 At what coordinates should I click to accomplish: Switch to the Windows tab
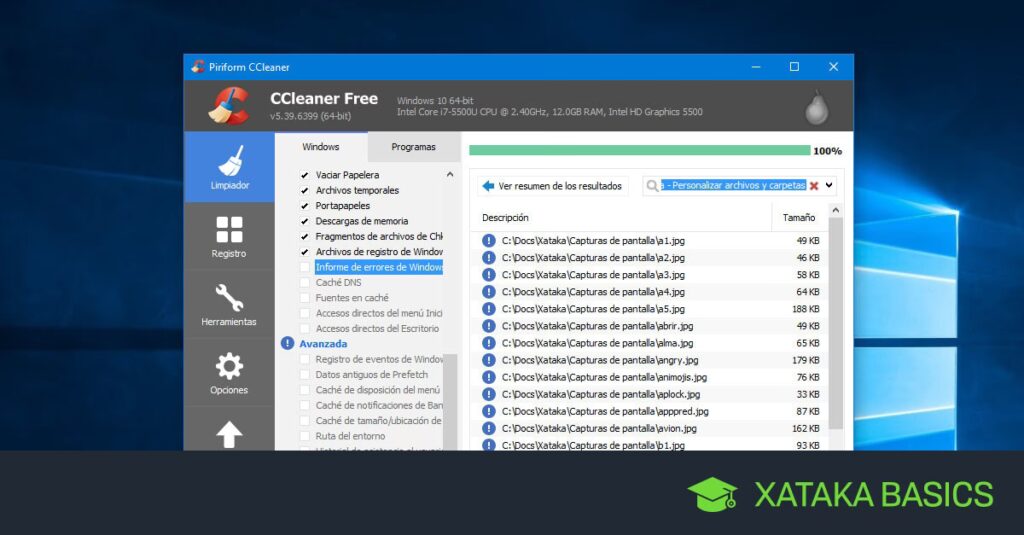(321, 147)
